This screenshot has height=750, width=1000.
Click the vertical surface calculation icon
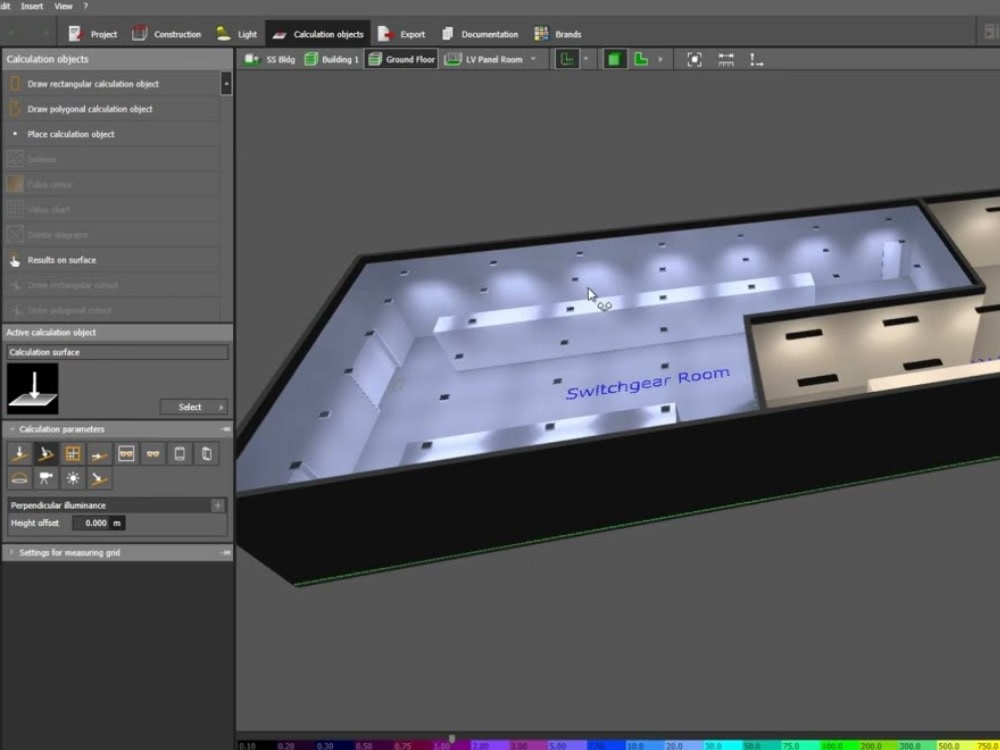pyautogui.click(x=98, y=453)
